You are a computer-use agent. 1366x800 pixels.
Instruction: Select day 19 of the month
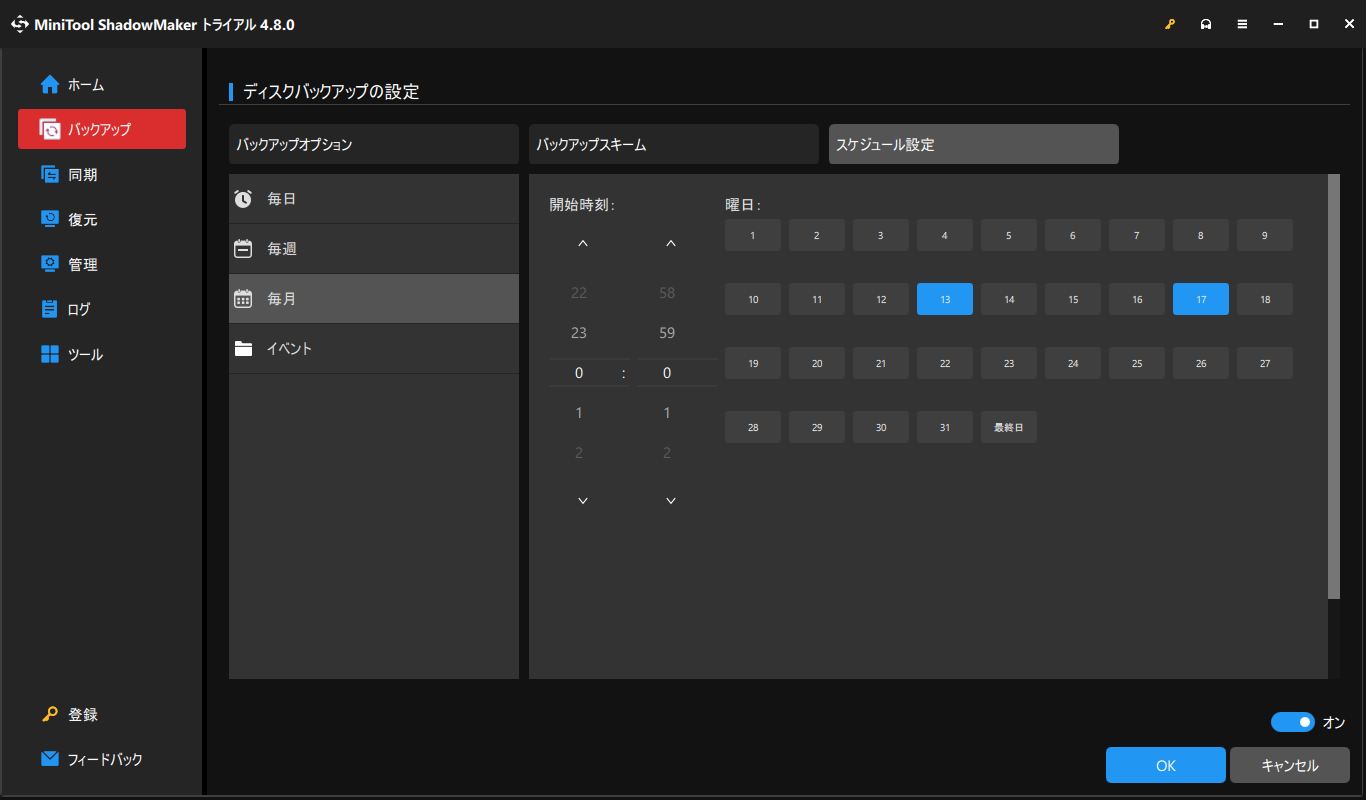coord(753,363)
